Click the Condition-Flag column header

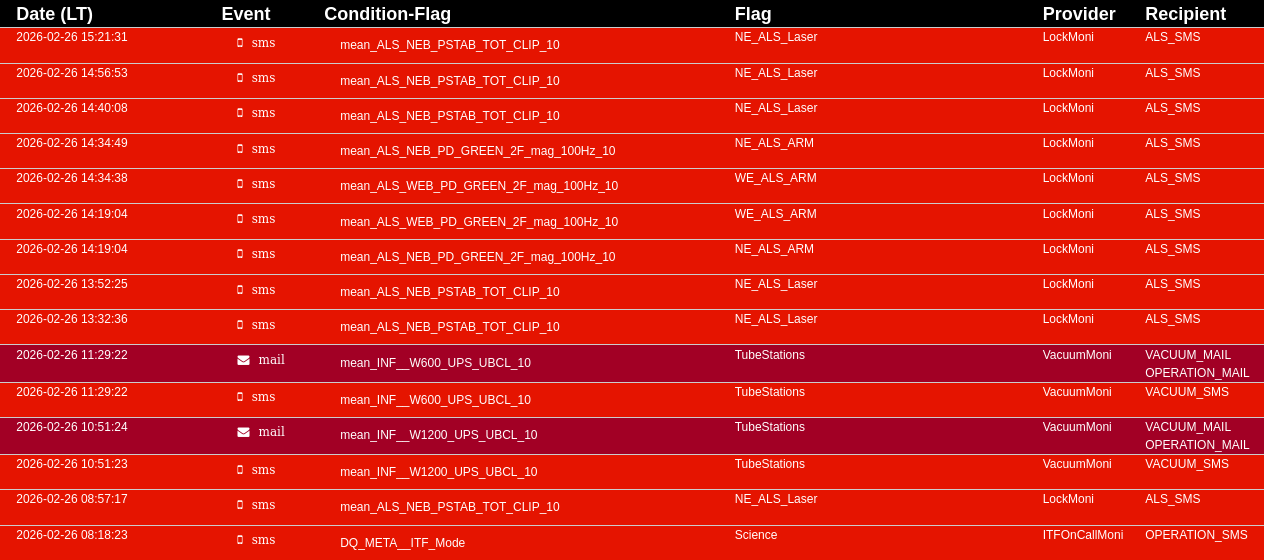(387, 14)
